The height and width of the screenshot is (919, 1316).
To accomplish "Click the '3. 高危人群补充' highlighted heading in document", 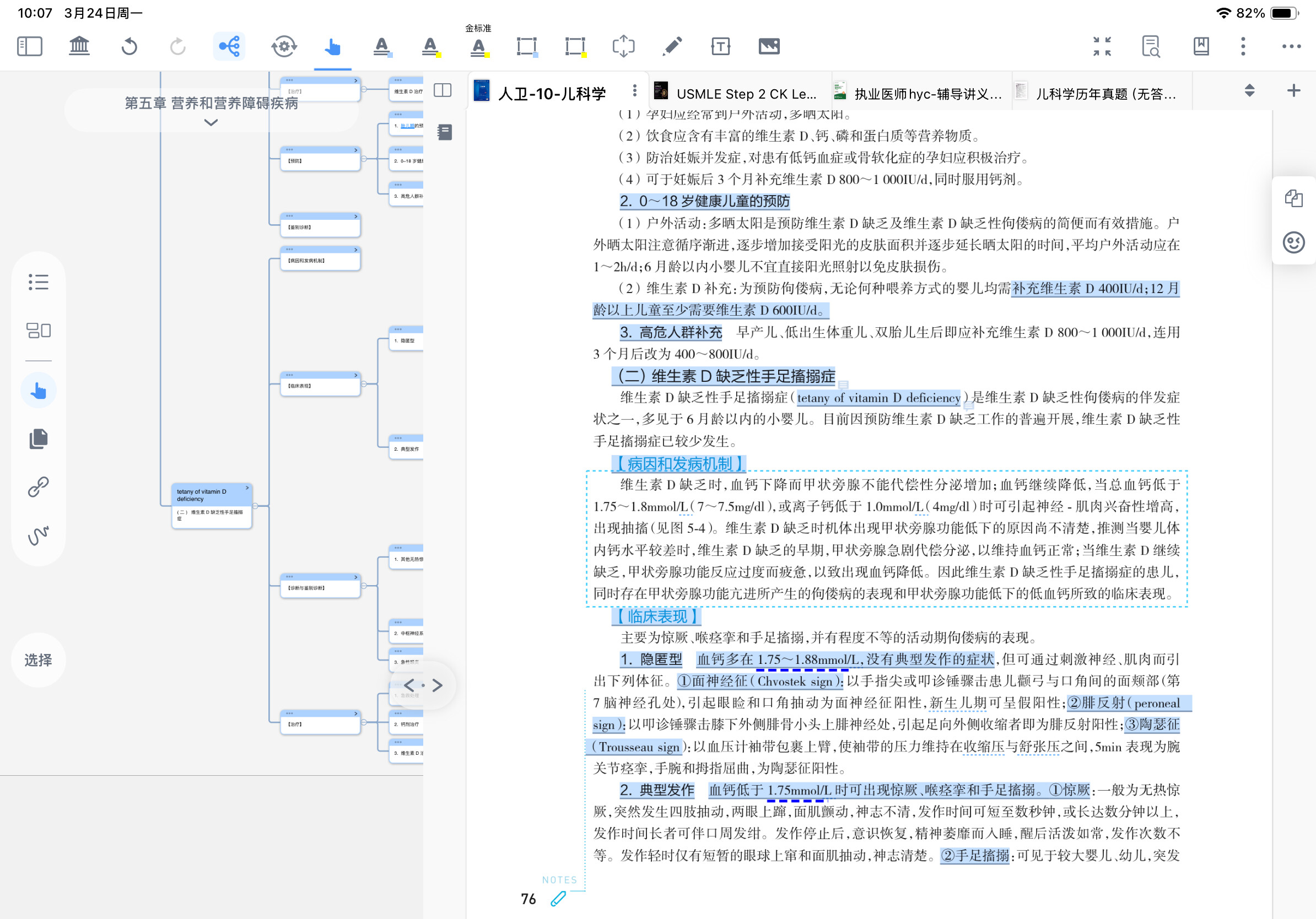I will [671, 332].
